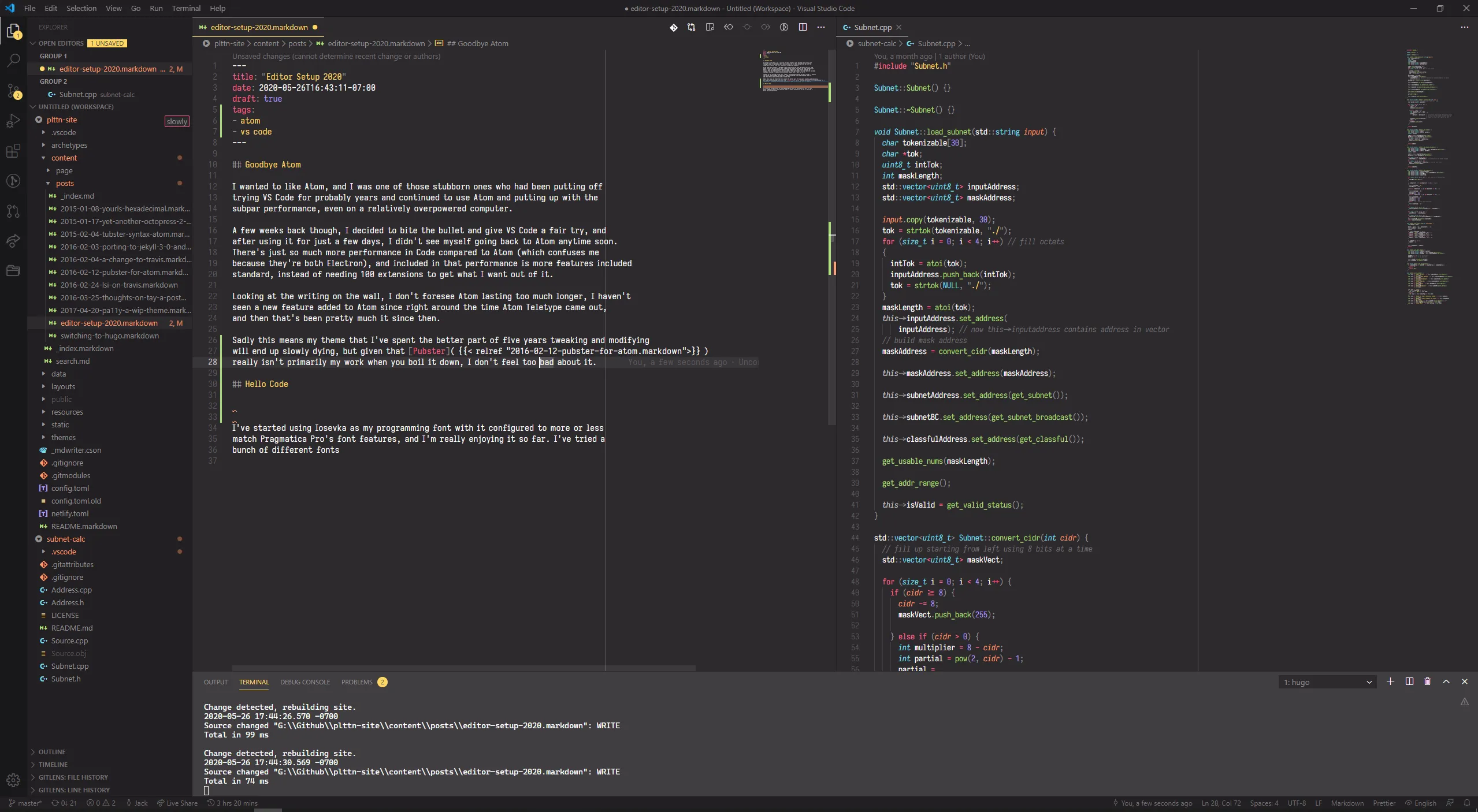The width and height of the screenshot is (1478, 812).
Task: Open switching-to-hugo.markdown in explorer
Action: pos(109,336)
